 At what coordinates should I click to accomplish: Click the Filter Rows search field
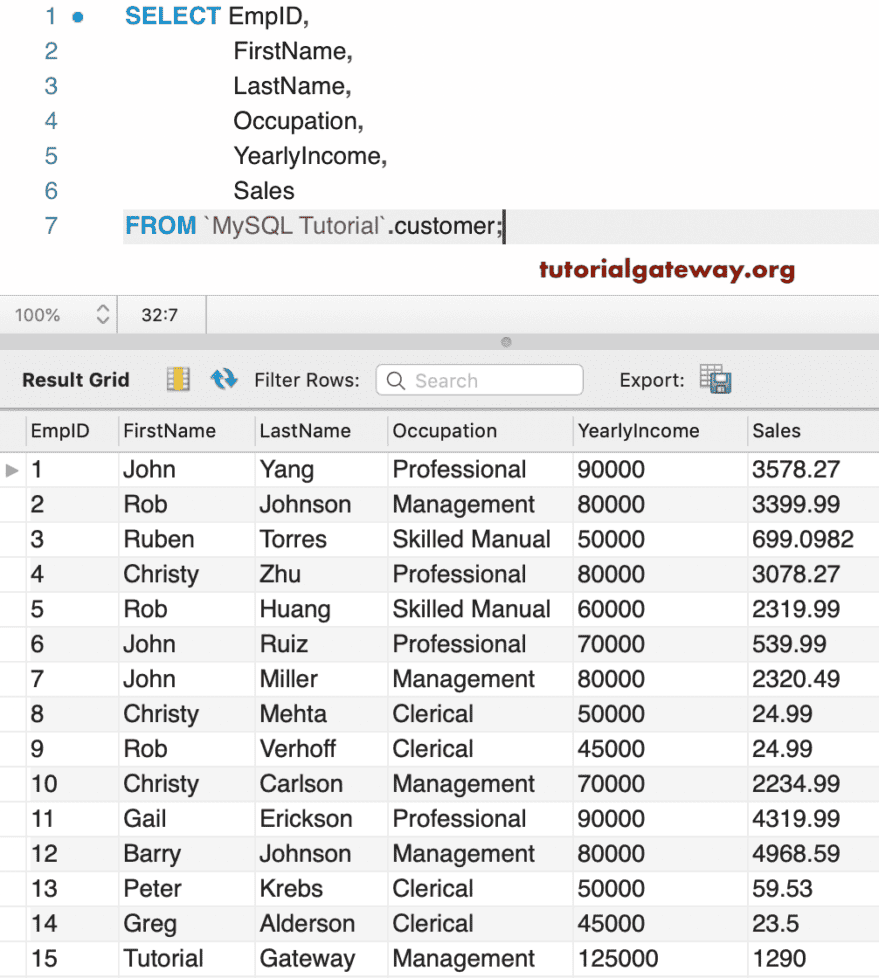point(479,380)
